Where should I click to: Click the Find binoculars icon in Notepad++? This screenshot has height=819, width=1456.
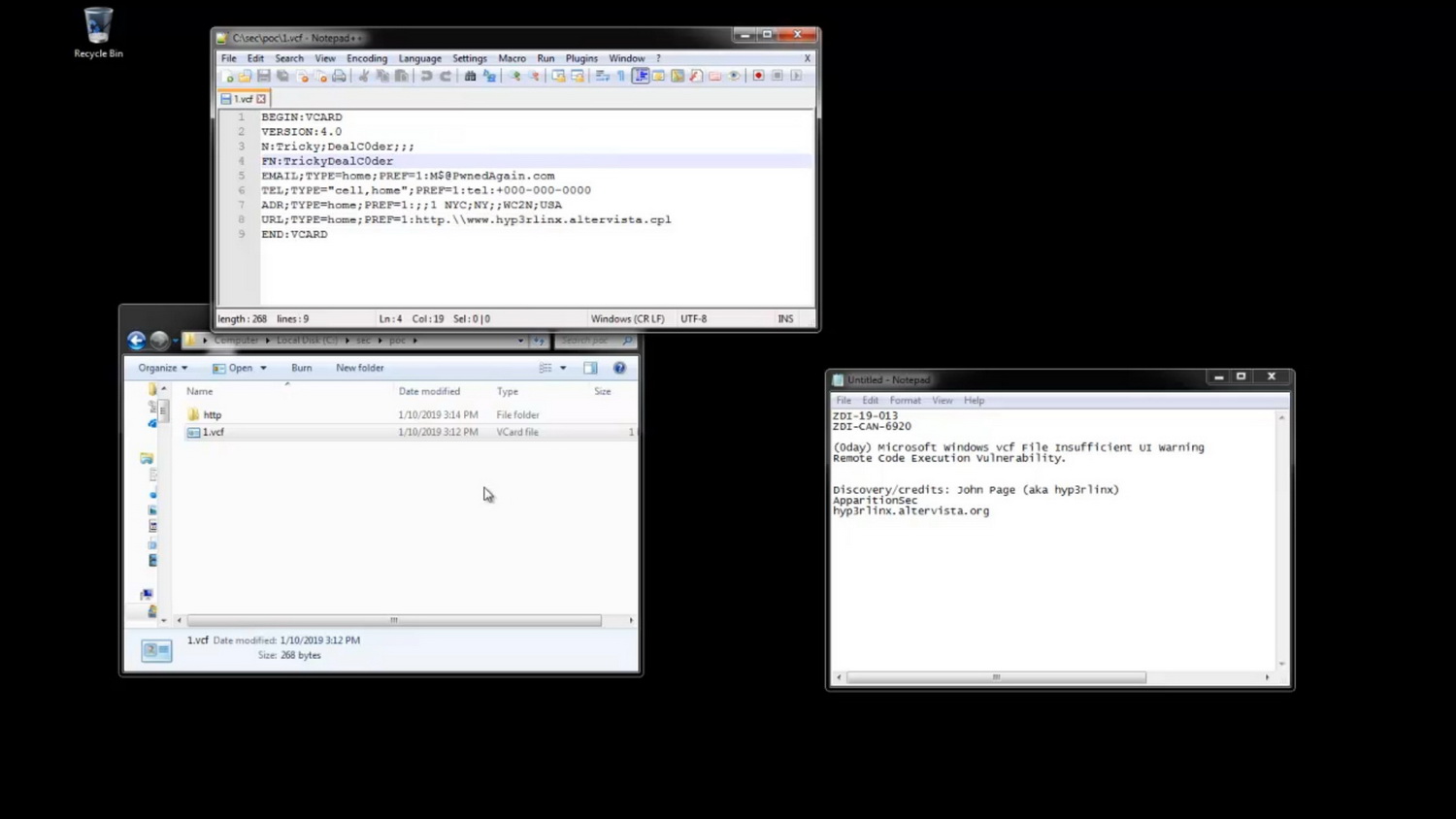[470, 76]
